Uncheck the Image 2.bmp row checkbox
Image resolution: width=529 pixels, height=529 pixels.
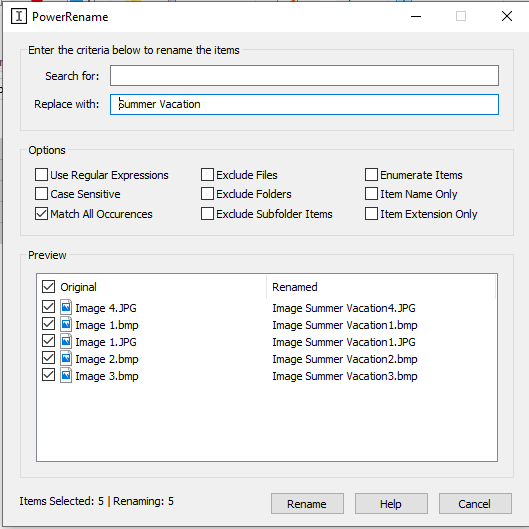[48, 358]
